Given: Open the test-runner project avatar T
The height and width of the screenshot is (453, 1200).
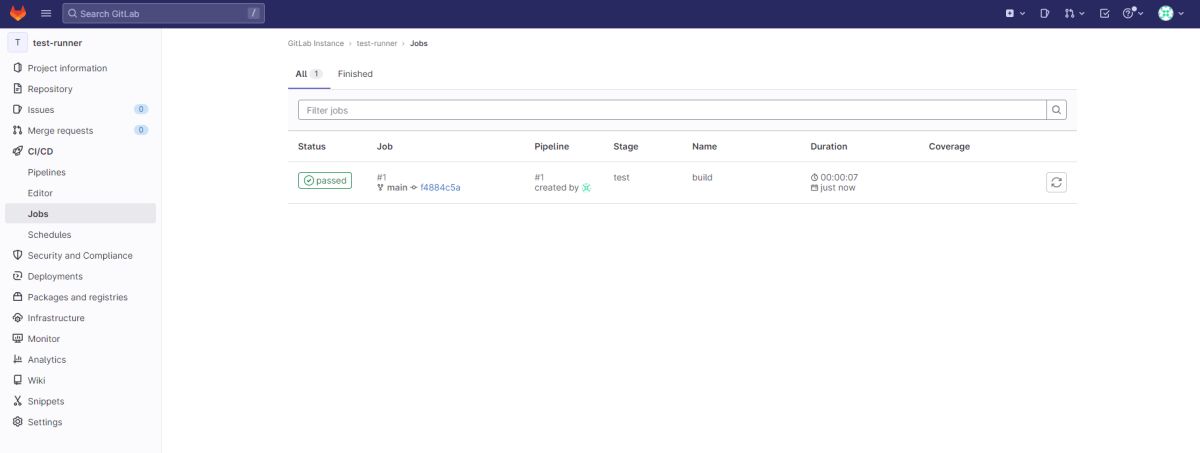Looking at the screenshot, I should click(x=17, y=43).
